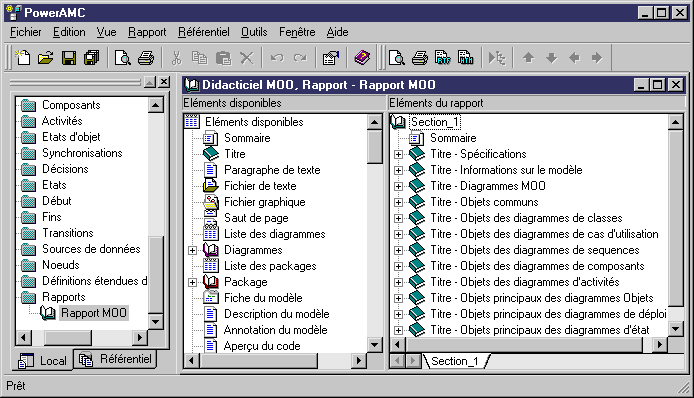Click the Delete X toolbar icon

pyautogui.click(x=247, y=58)
